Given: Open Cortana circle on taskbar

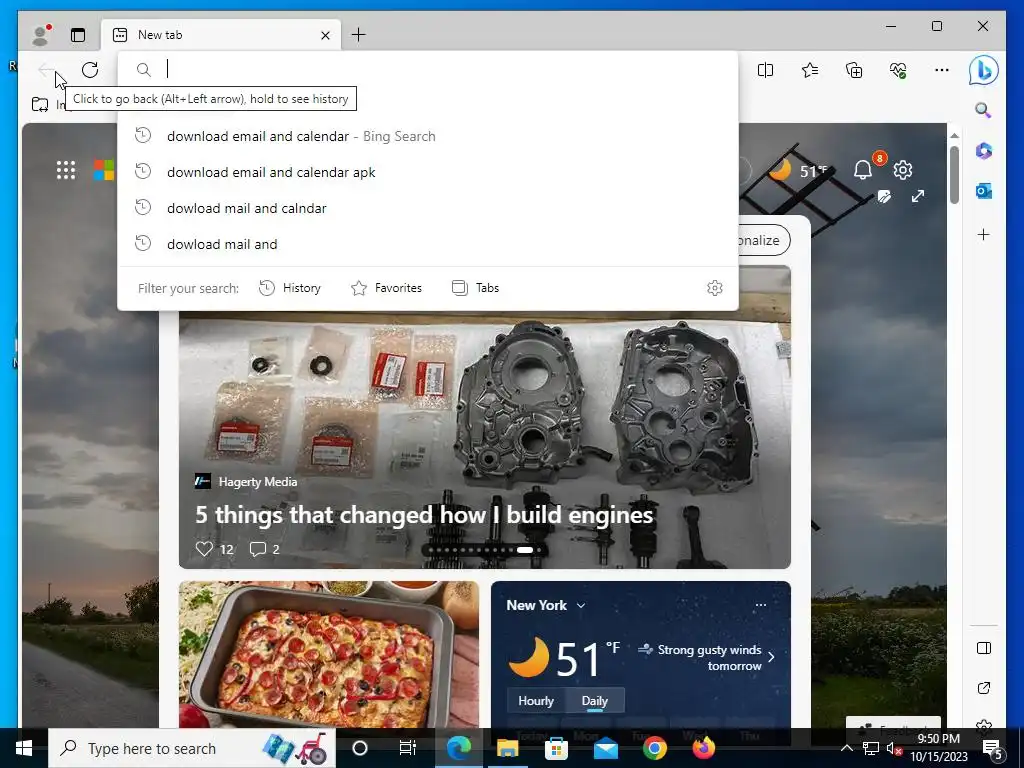Looking at the screenshot, I should click(x=360, y=748).
